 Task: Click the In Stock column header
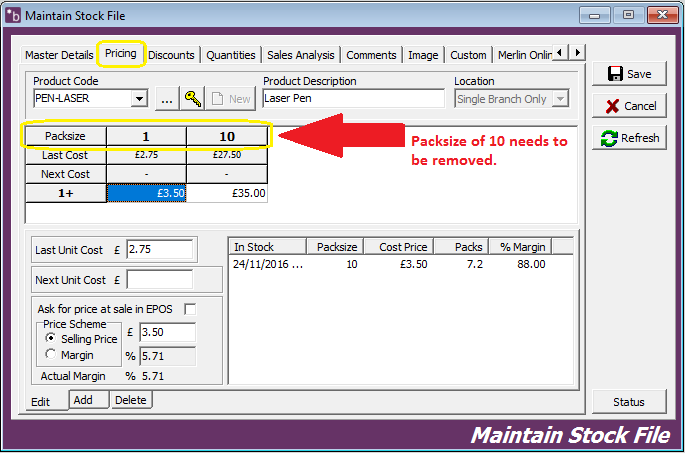coord(267,247)
